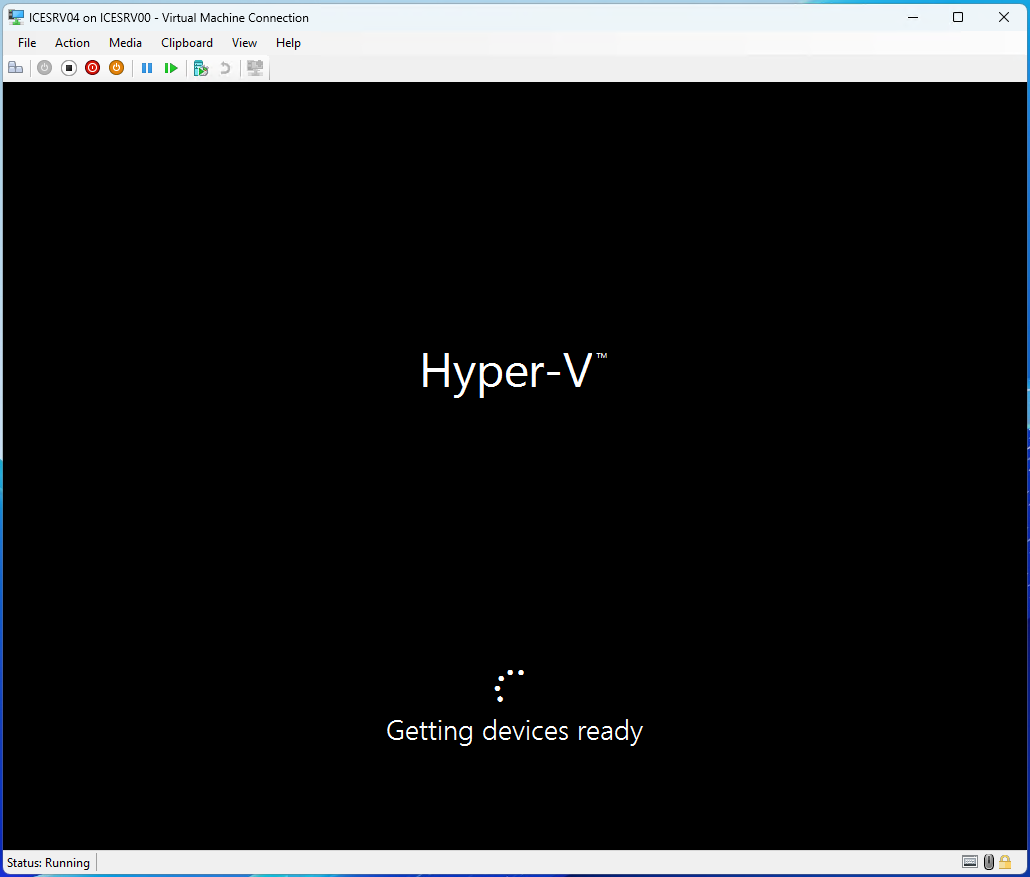This screenshot has width=1030, height=877.
Task: Click the Revert checkpoint arrow icon
Action: click(225, 68)
